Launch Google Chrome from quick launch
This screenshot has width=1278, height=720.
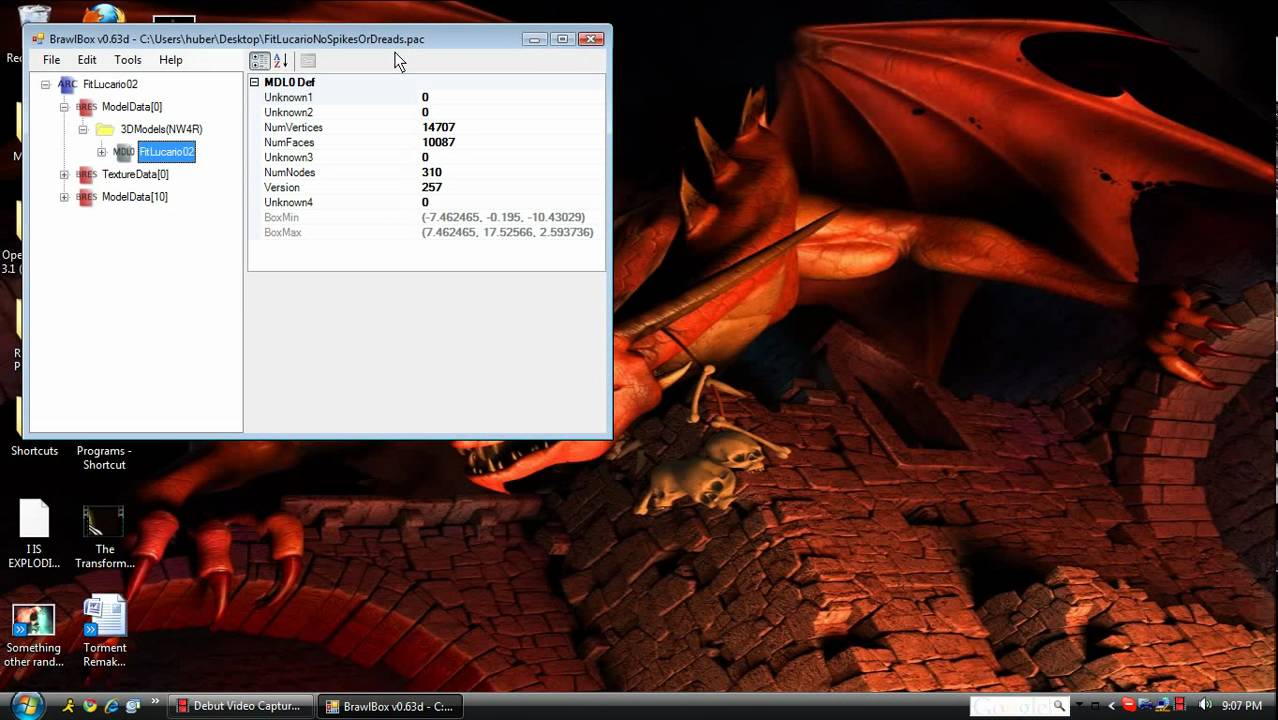(x=90, y=706)
